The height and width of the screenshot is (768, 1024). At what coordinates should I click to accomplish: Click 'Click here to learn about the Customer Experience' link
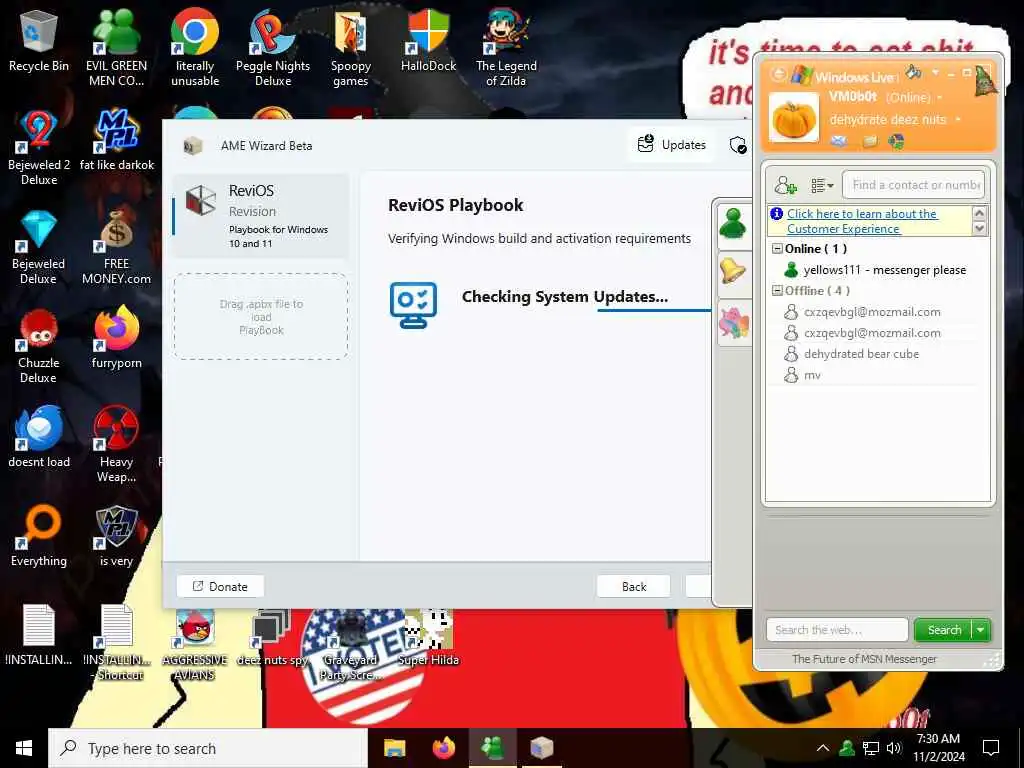[862, 221]
